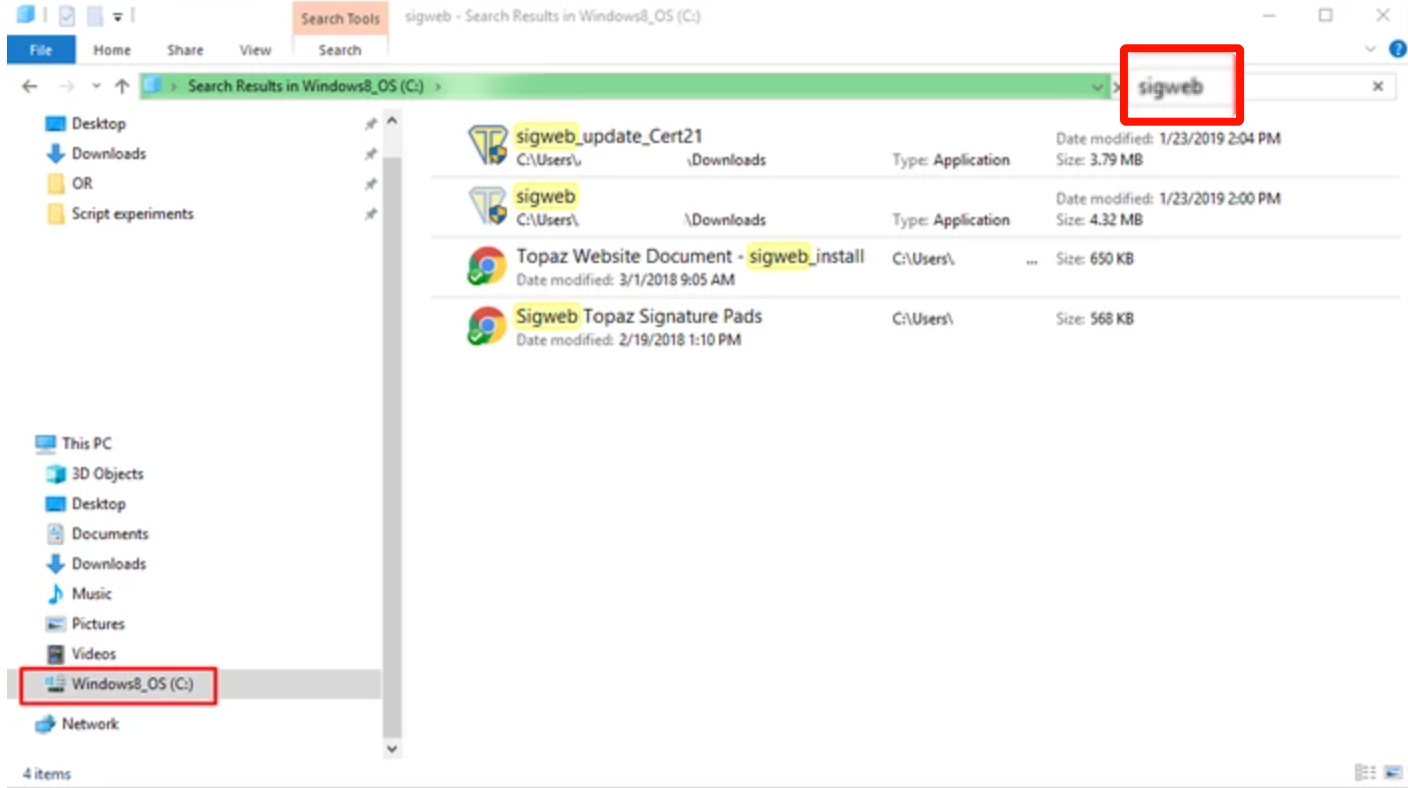The height and width of the screenshot is (788, 1408).
Task: Click the Properties quick access toolbar icon
Action: click(x=67, y=16)
